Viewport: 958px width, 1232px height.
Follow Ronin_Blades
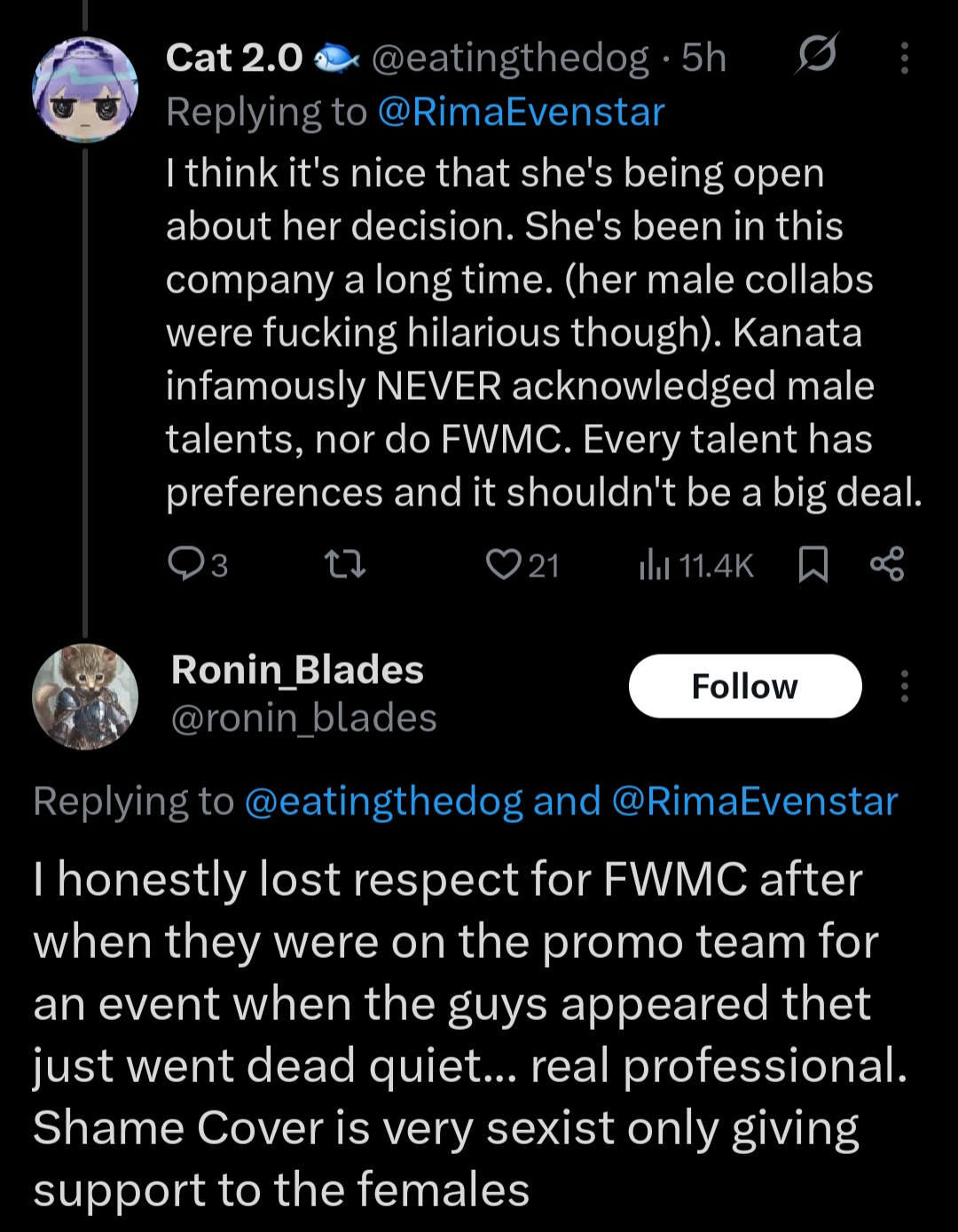pyautogui.click(x=745, y=686)
